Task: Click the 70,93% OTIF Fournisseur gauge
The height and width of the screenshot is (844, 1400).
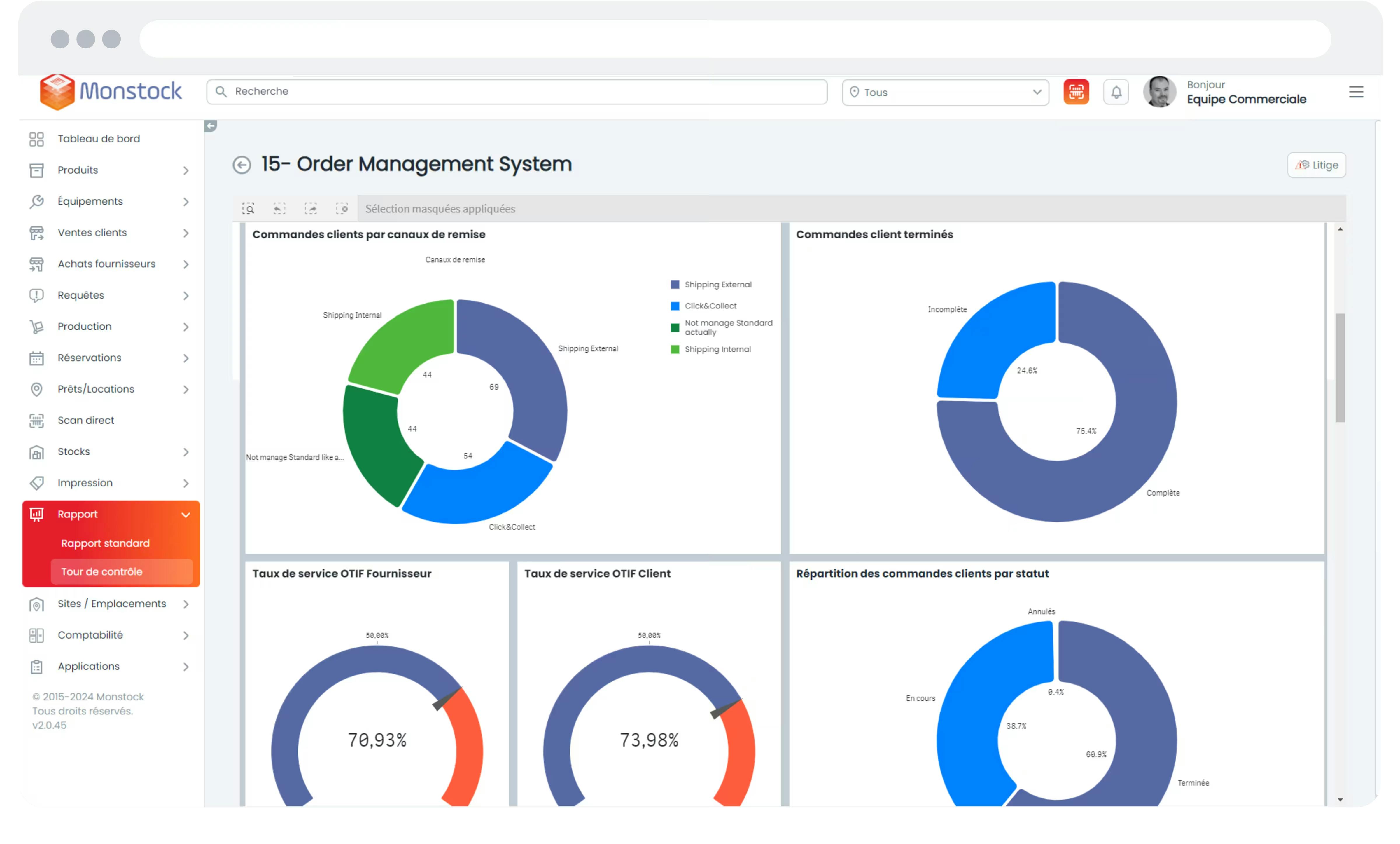Action: [x=377, y=740]
